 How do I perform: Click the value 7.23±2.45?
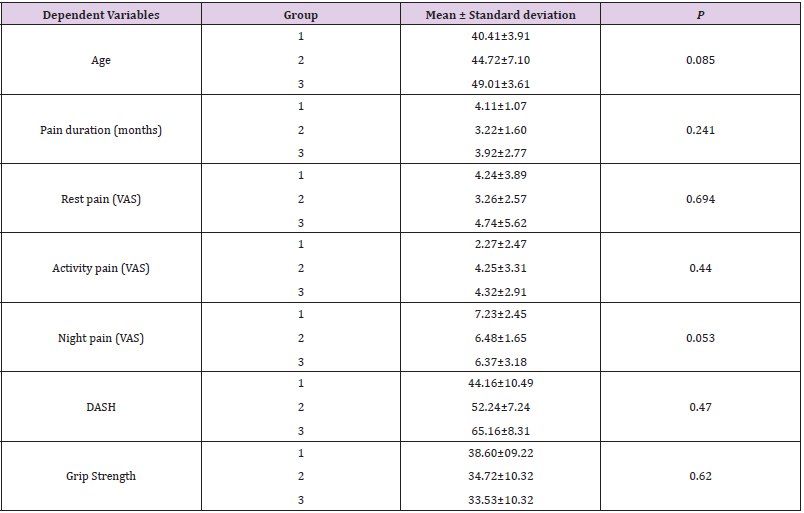point(498,315)
